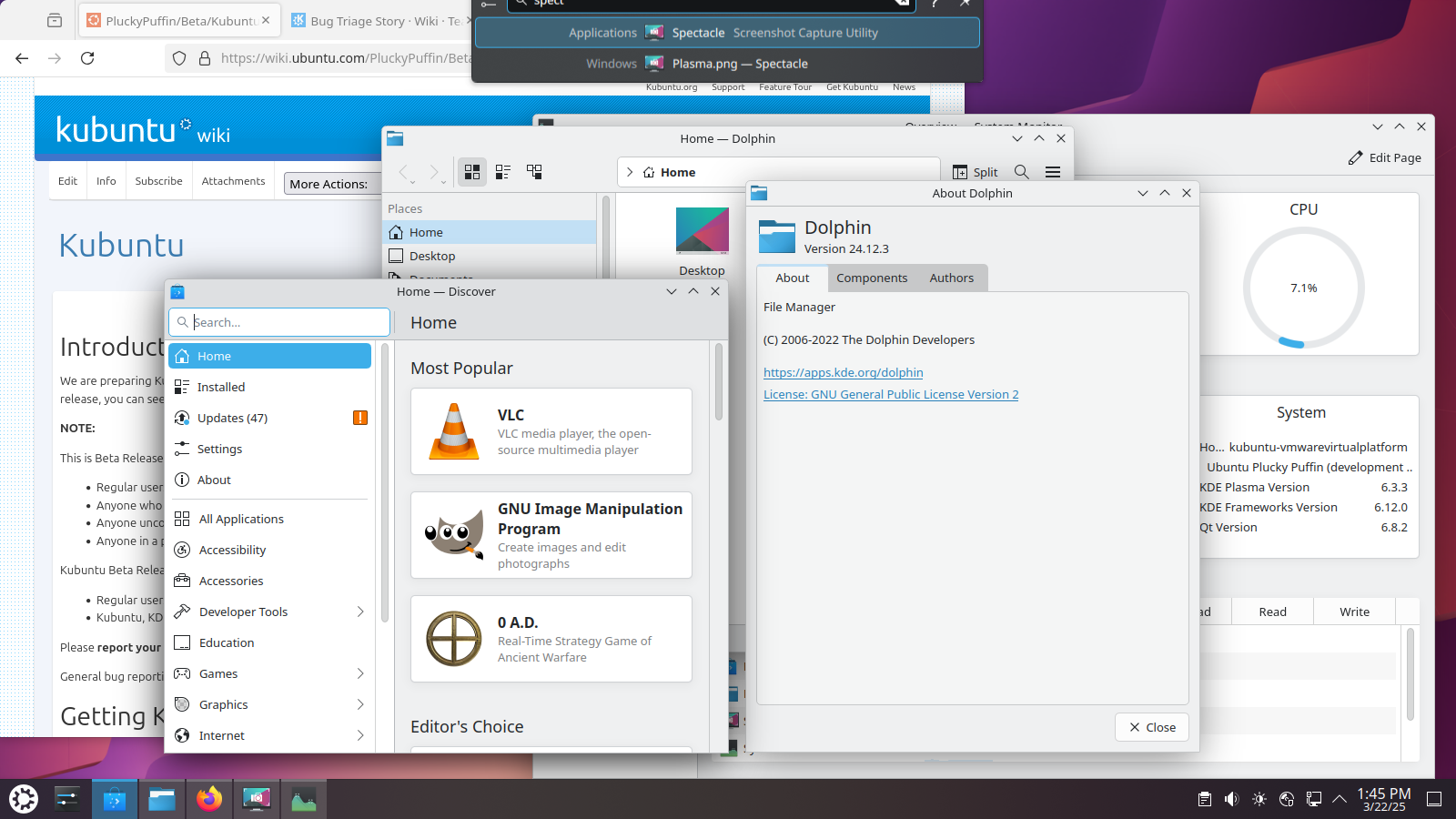Open the GNU General Public License link

891,394
